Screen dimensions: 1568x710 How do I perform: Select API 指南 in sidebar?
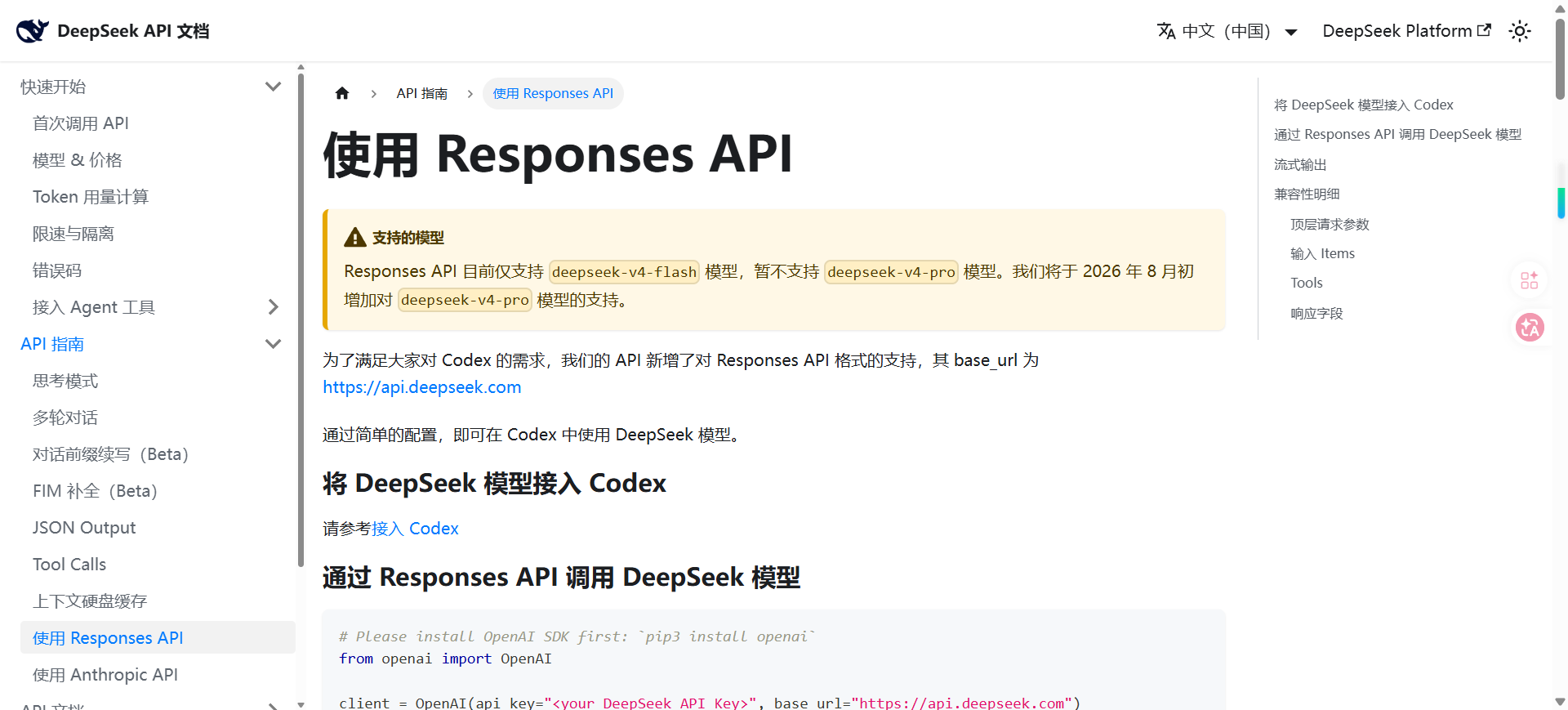click(x=52, y=344)
